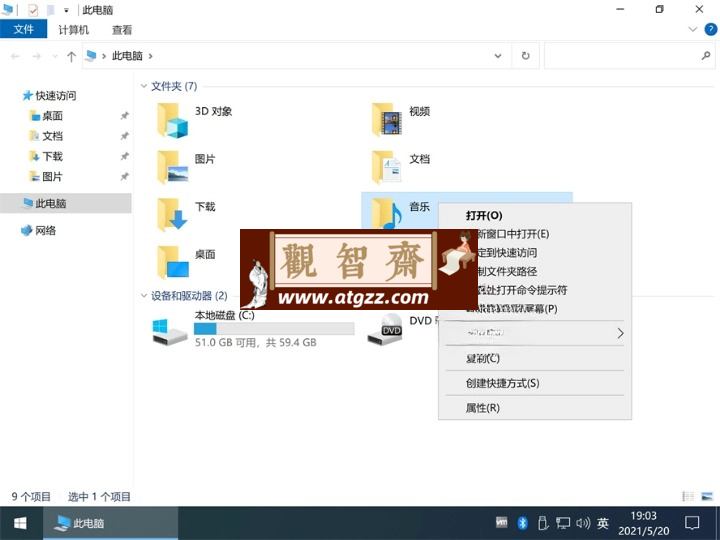Viewport: 720px width, 540px height.
Task: Select the 桌面 folder in the main pane
Action: pyautogui.click(x=172, y=263)
